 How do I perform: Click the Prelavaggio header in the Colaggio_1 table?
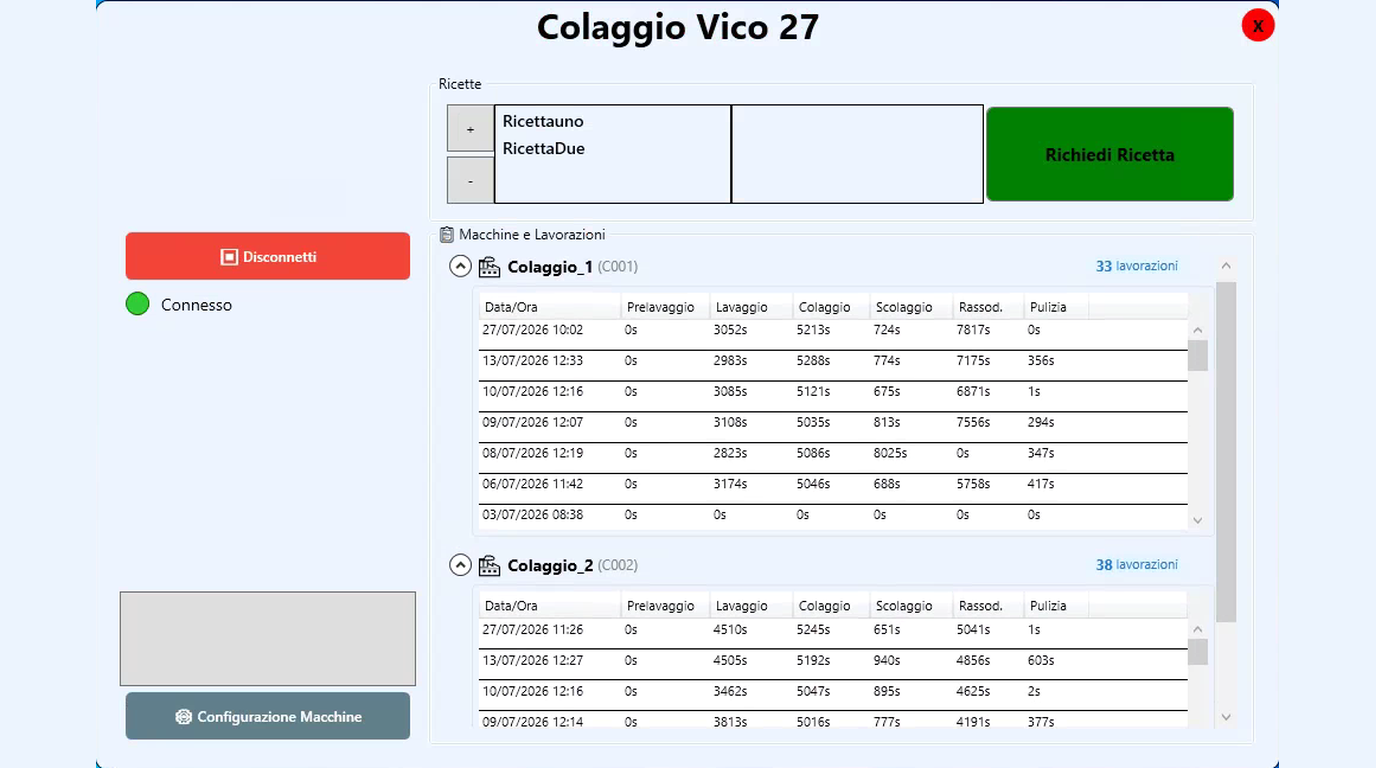[664, 307]
